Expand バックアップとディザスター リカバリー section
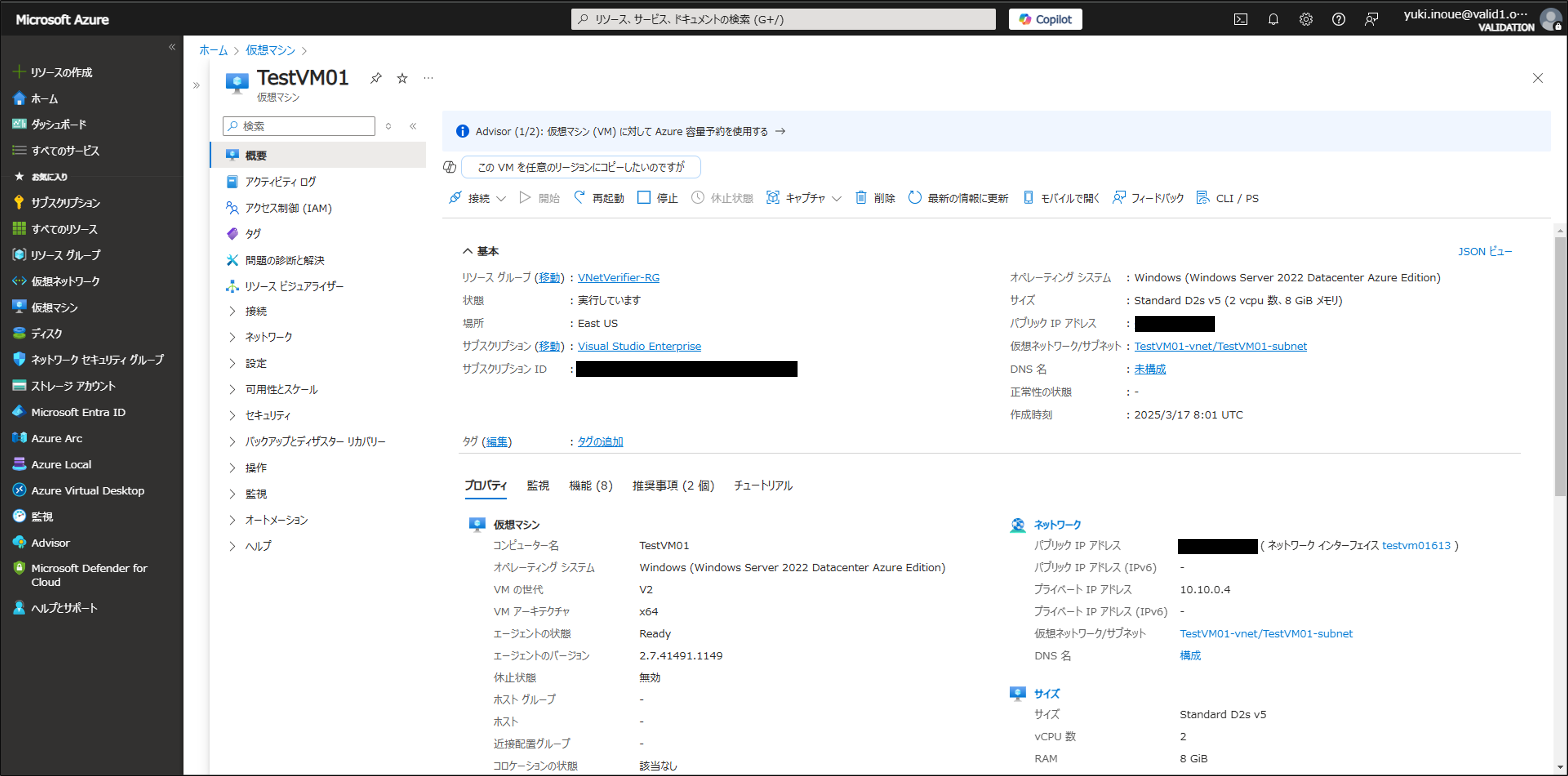1568x776 pixels. click(x=307, y=442)
